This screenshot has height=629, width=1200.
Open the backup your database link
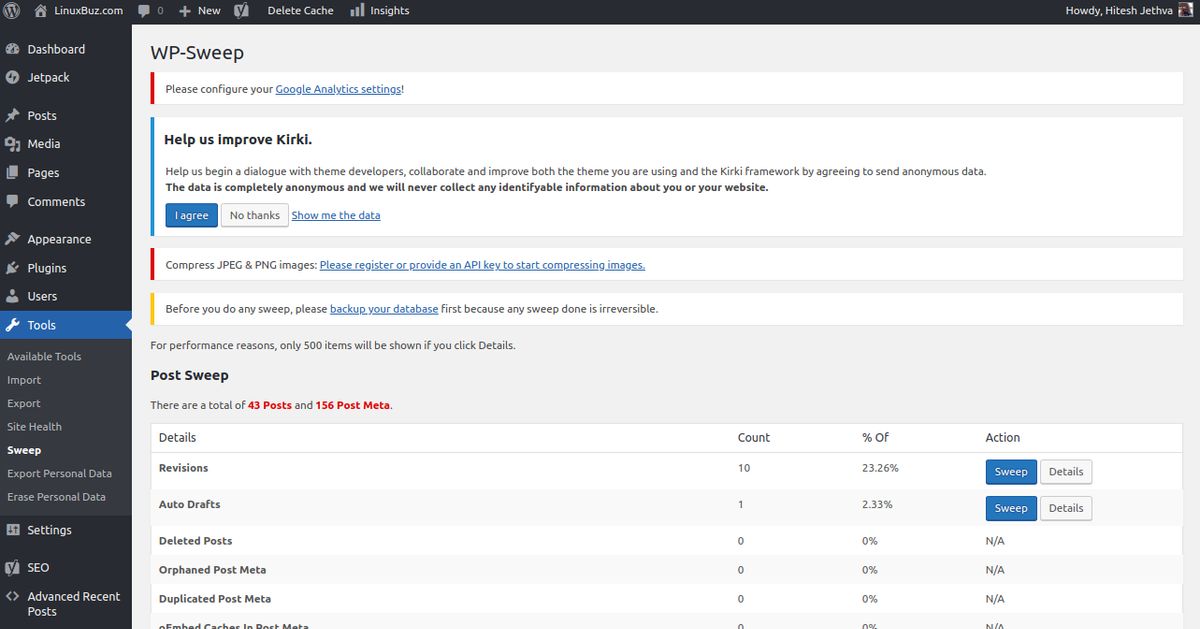pyautogui.click(x=384, y=309)
